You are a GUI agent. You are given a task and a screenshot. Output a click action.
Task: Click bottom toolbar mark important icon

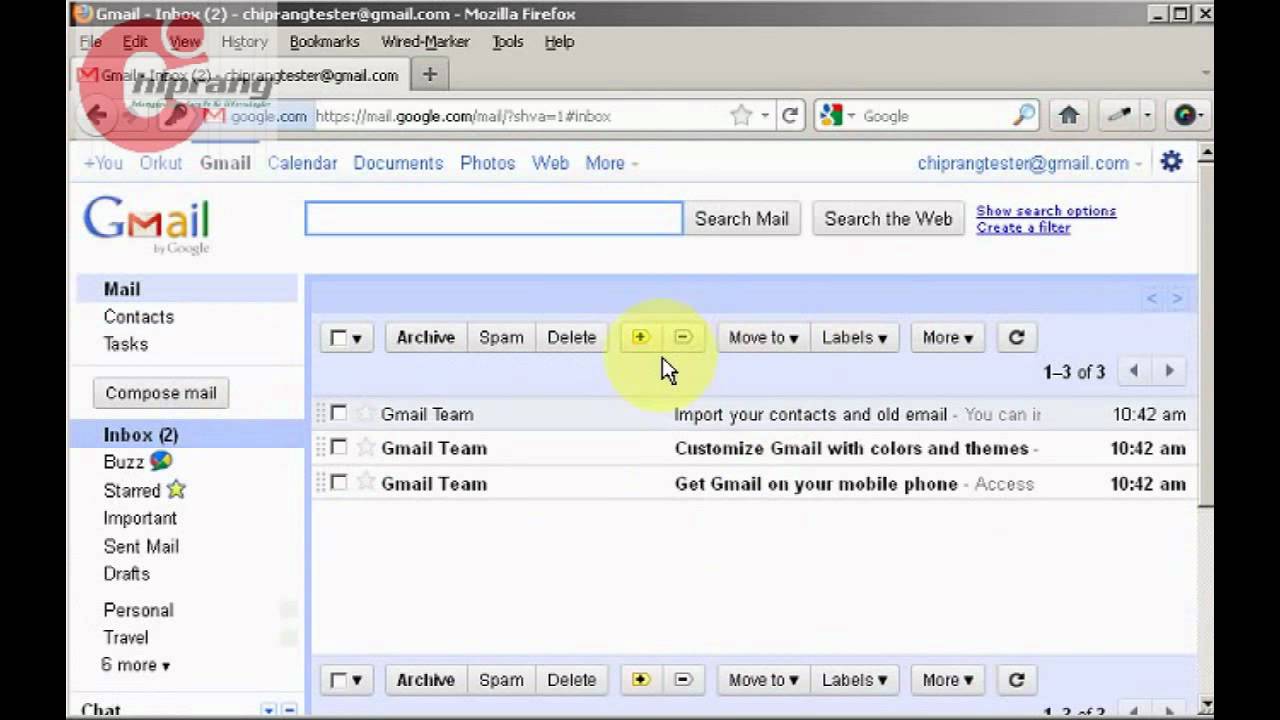[641, 680]
